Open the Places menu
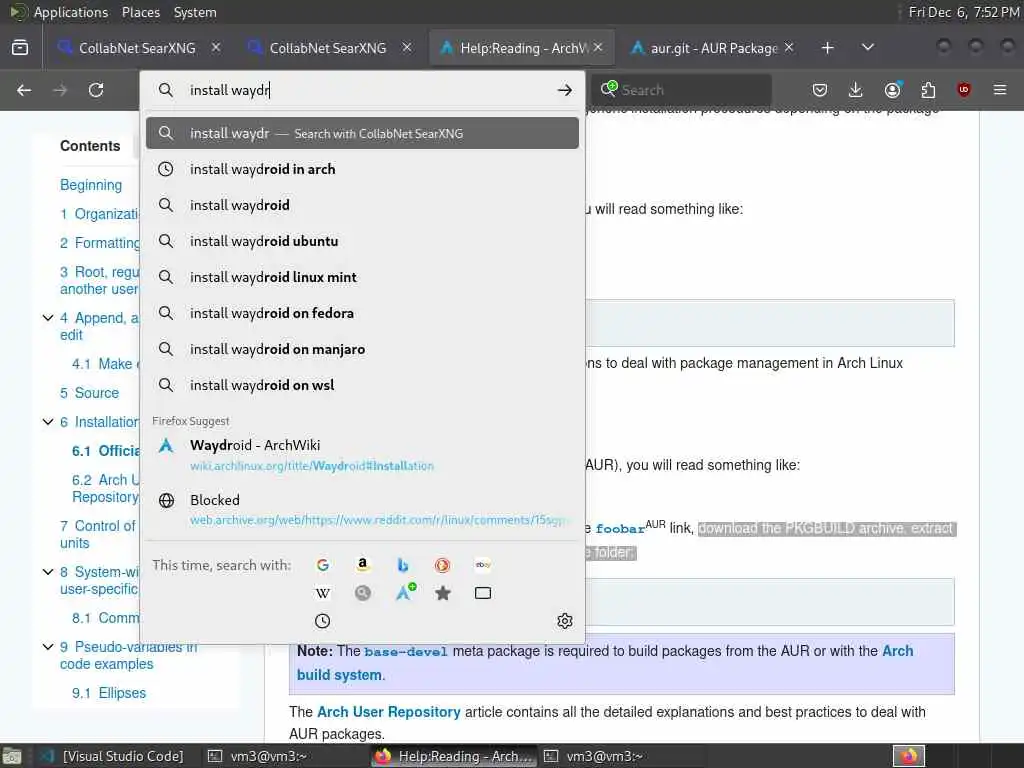 click(140, 12)
